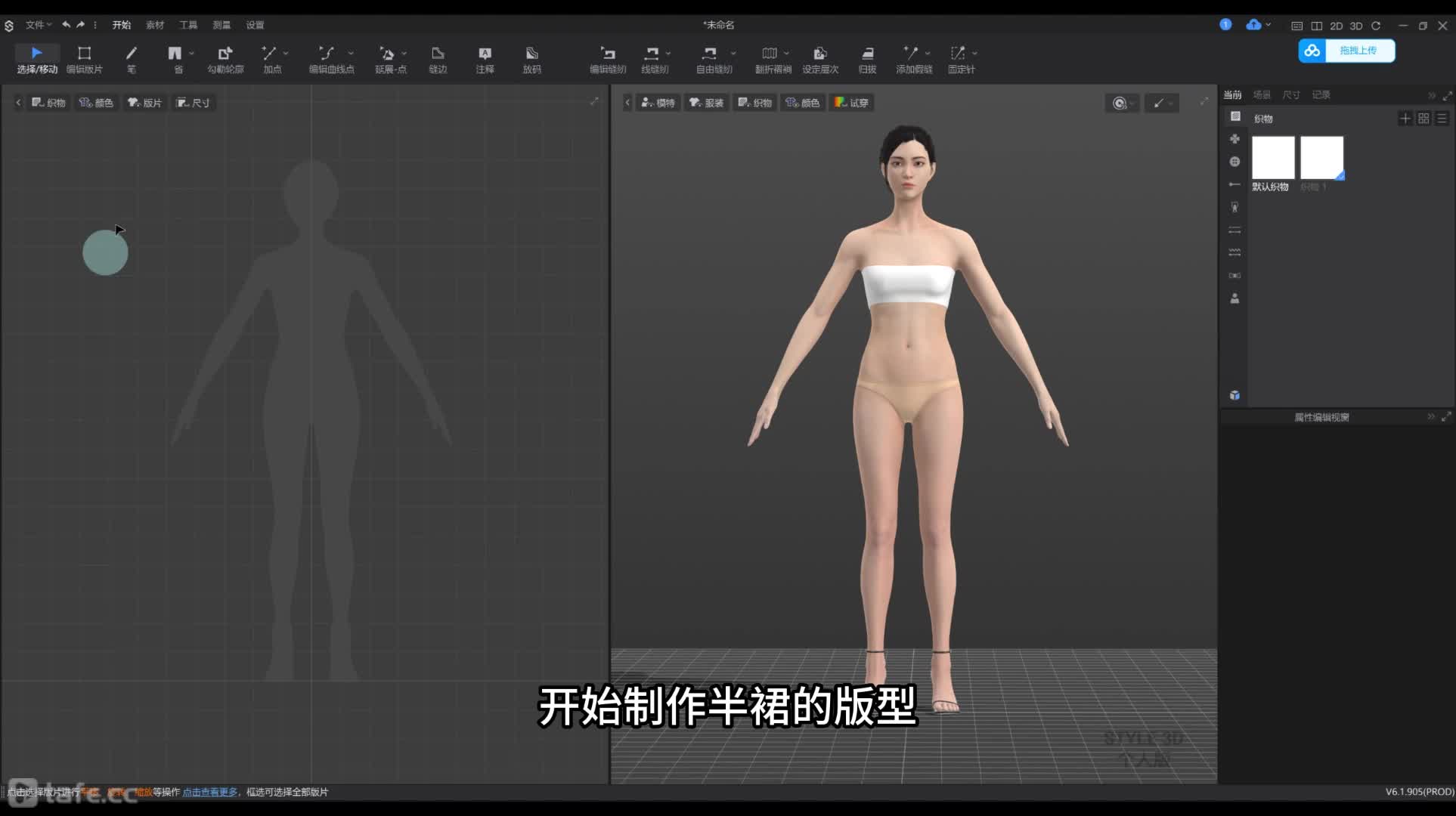Switch to 2D view mode
The width and height of the screenshot is (1456, 816).
[x=1337, y=26]
